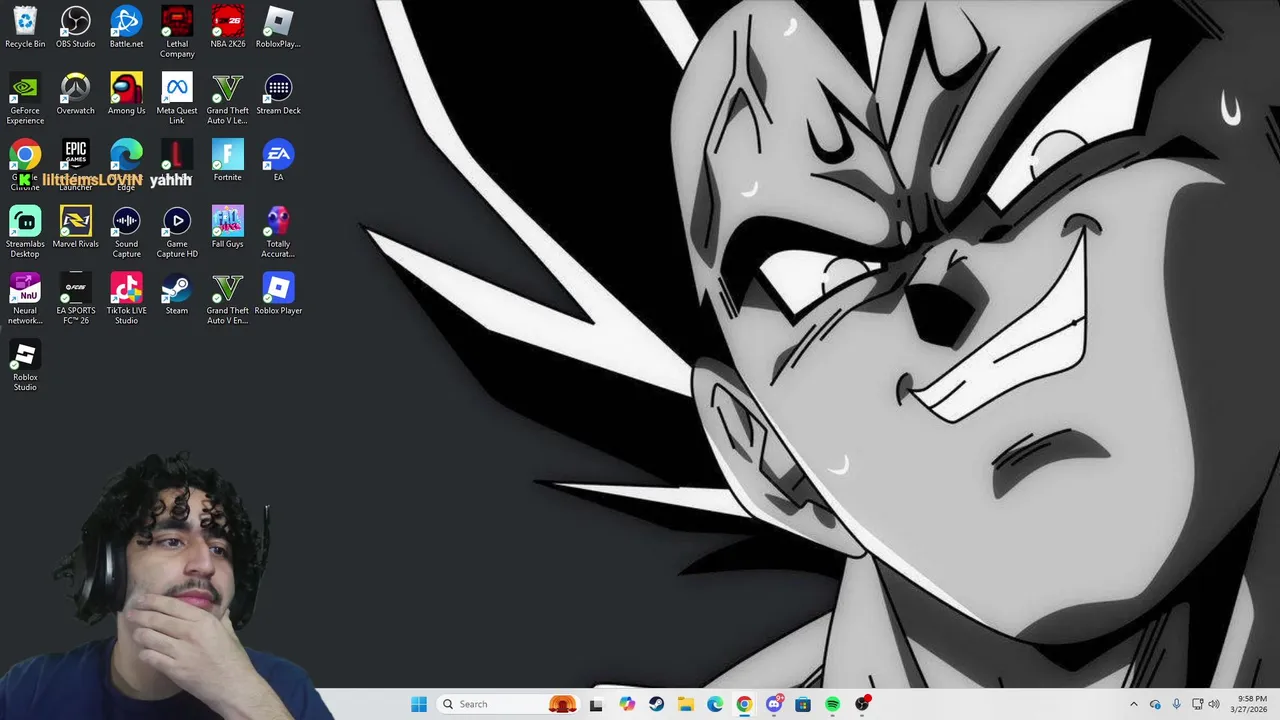Open the Sound Capture desktop shortcut
Viewport: 1280px width, 720px height.
(x=126, y=232)
